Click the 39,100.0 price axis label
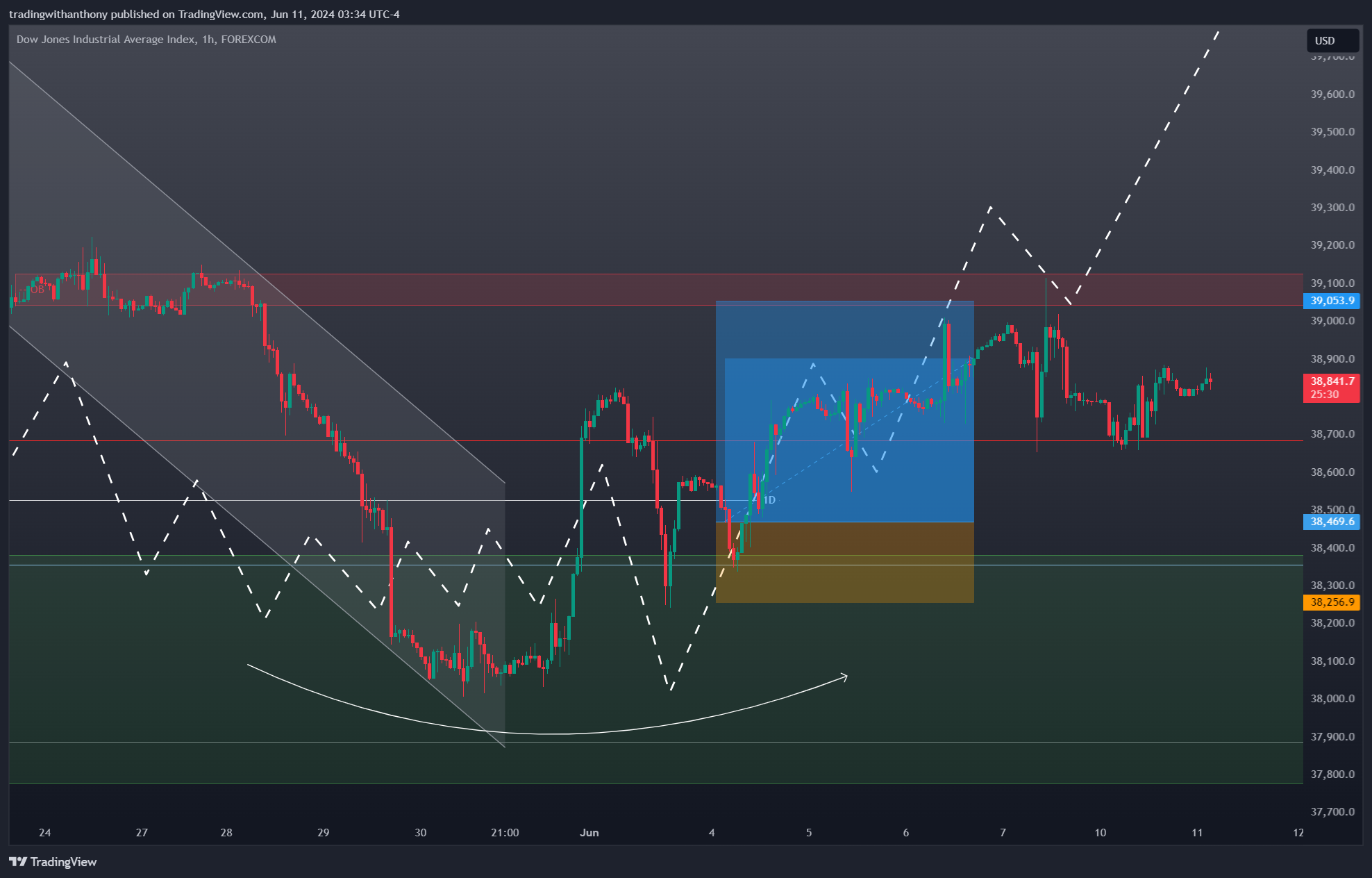The image size is (1372, 878). click(1332, 283)
